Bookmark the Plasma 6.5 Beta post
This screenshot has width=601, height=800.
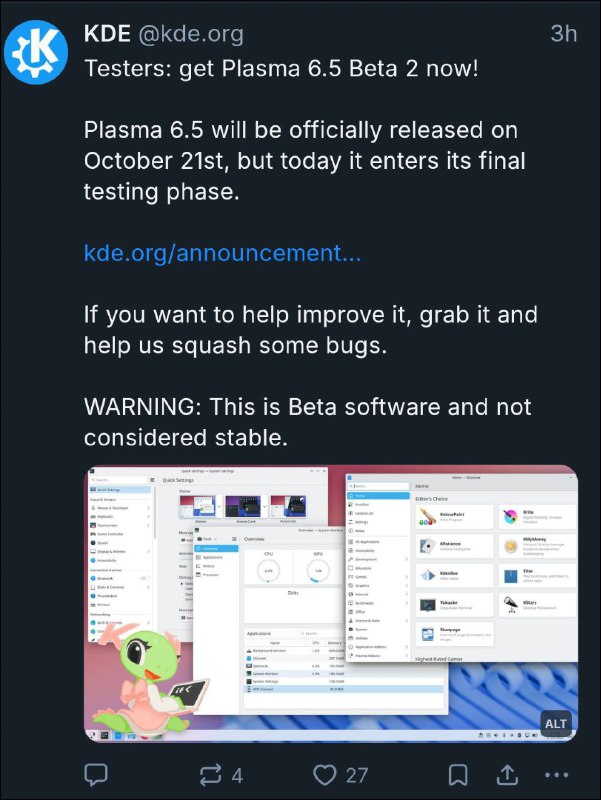pos(458,775)
